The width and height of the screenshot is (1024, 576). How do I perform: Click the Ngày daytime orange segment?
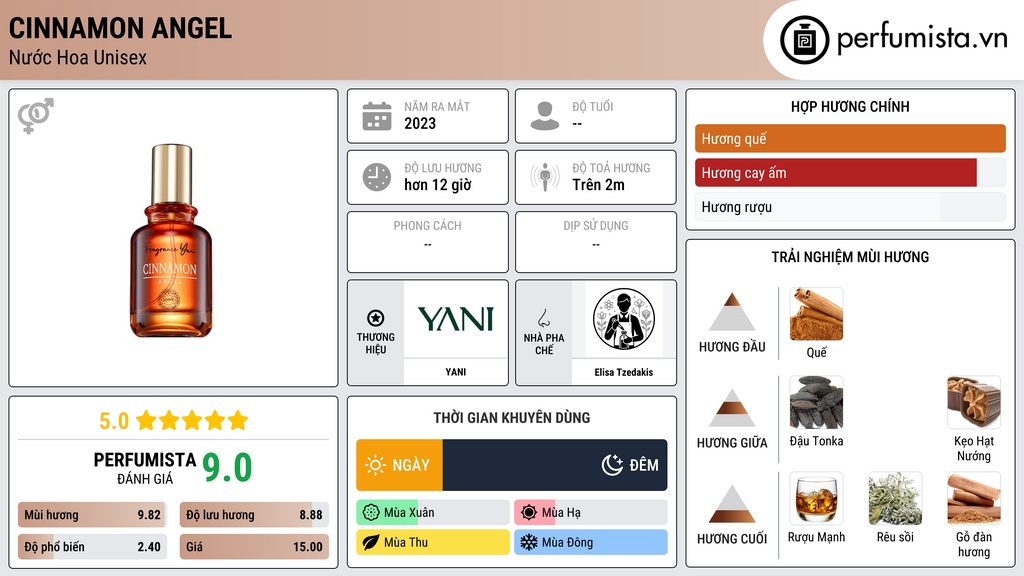tap(400, 465)
